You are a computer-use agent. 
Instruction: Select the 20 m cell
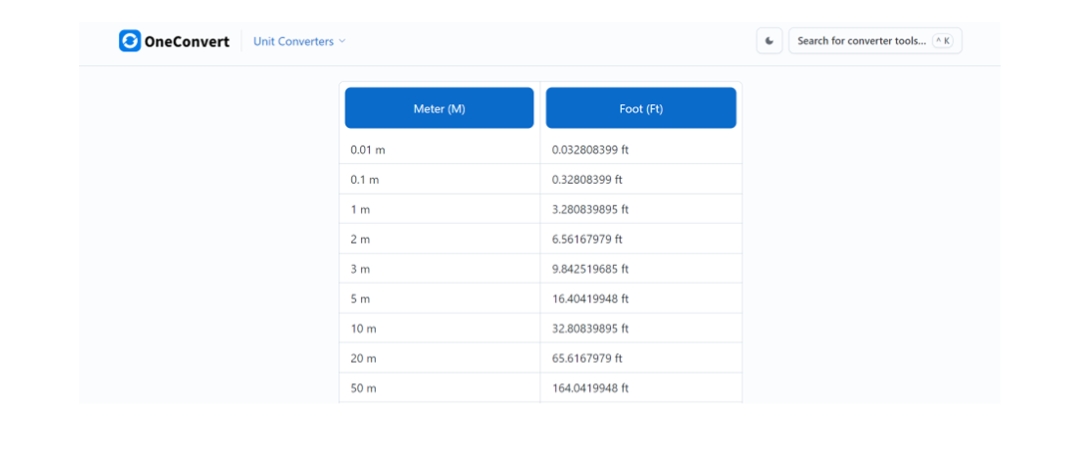click(x=439, y=358)
